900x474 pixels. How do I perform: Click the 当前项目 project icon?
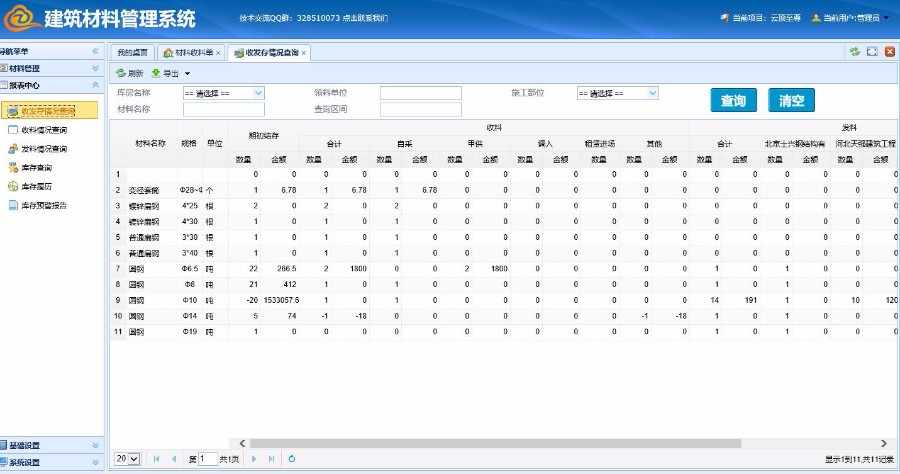click(x=725, y=18)
